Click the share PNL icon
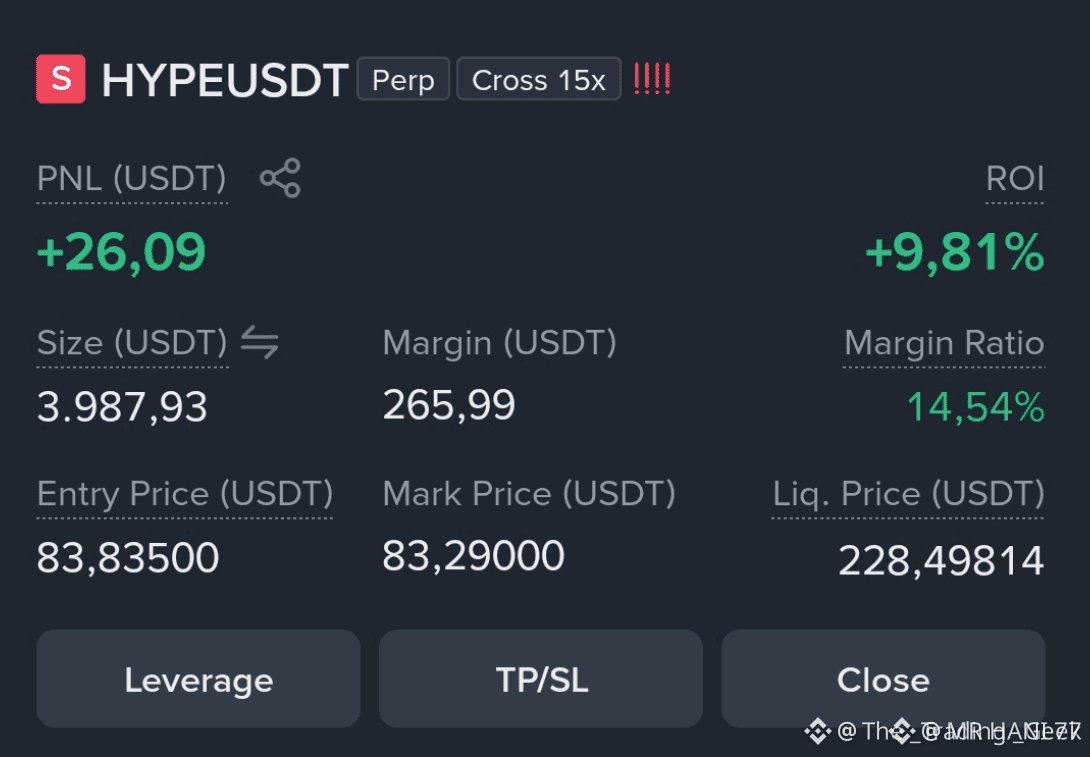This screenshot has height=757, width=1090. coord(280,178)
